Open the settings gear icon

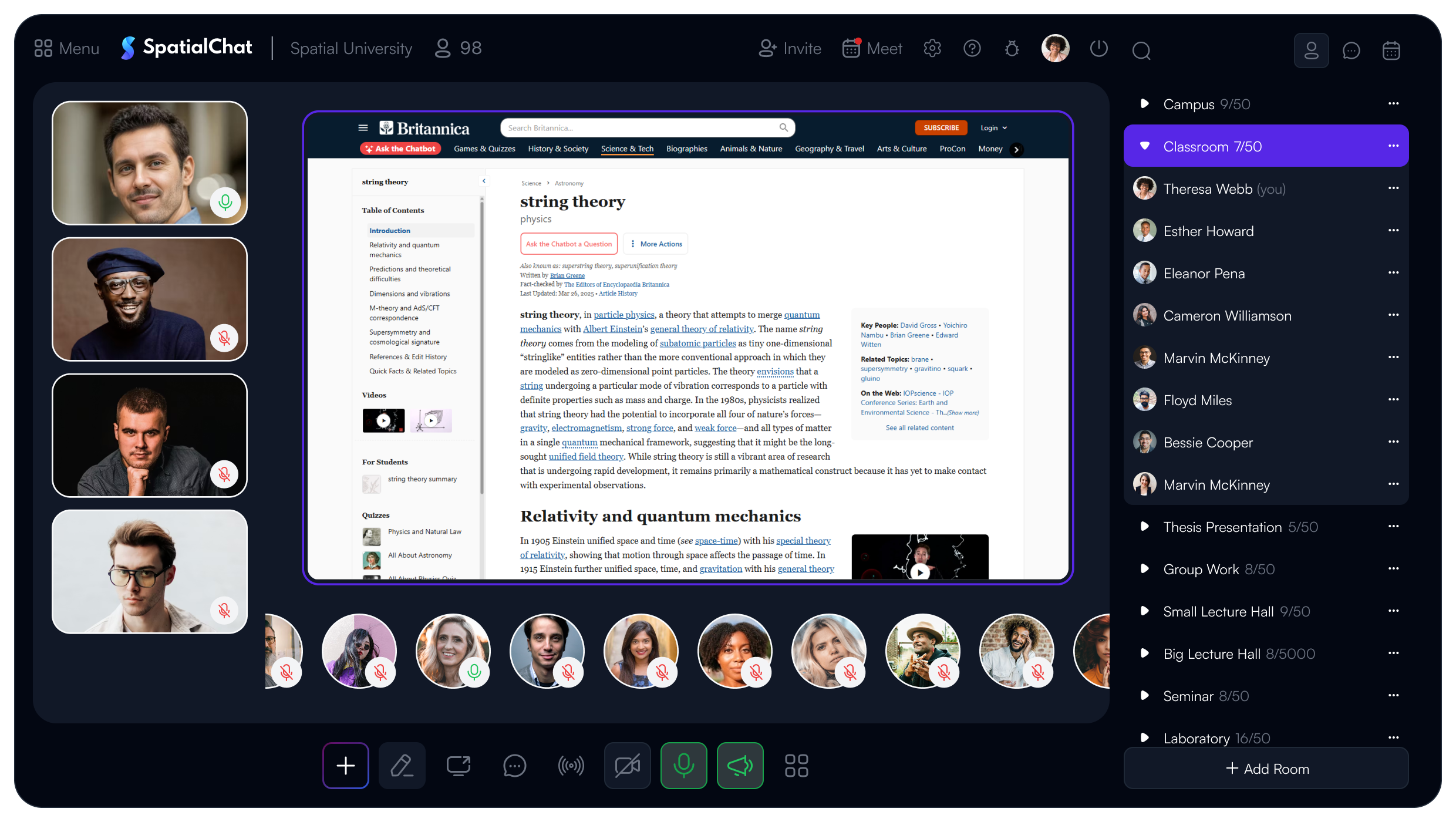click(932, 48)
